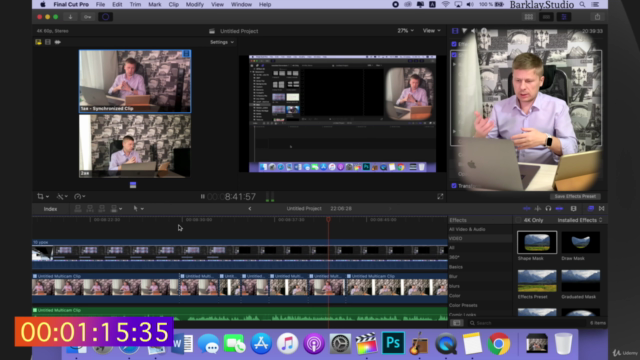Show Titles and Generators sidebar icon
The width and height of the screenshot is (640, 360).
tap(58, 42)
